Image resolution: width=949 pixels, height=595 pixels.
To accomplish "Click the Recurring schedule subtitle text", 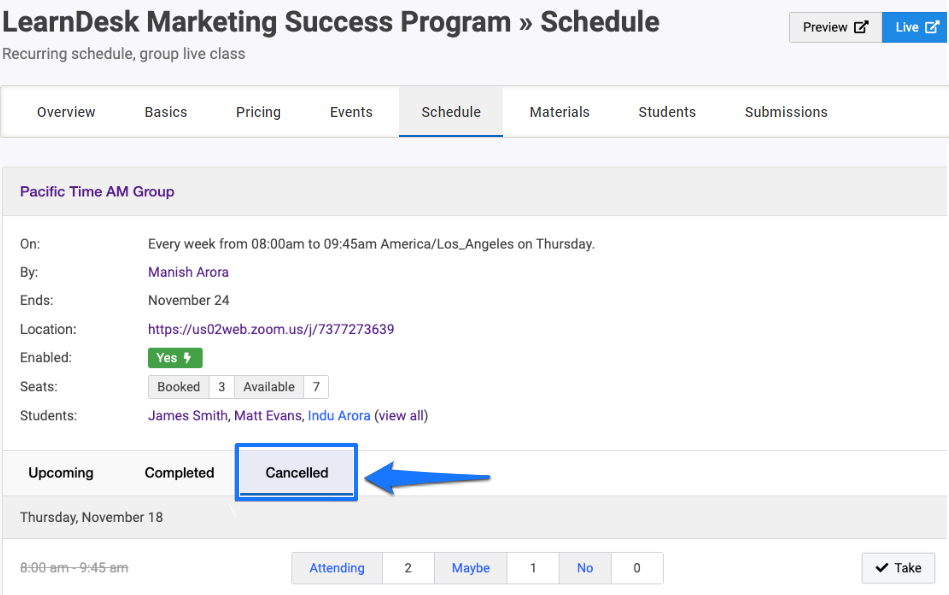I will click(x=124, y=54).
